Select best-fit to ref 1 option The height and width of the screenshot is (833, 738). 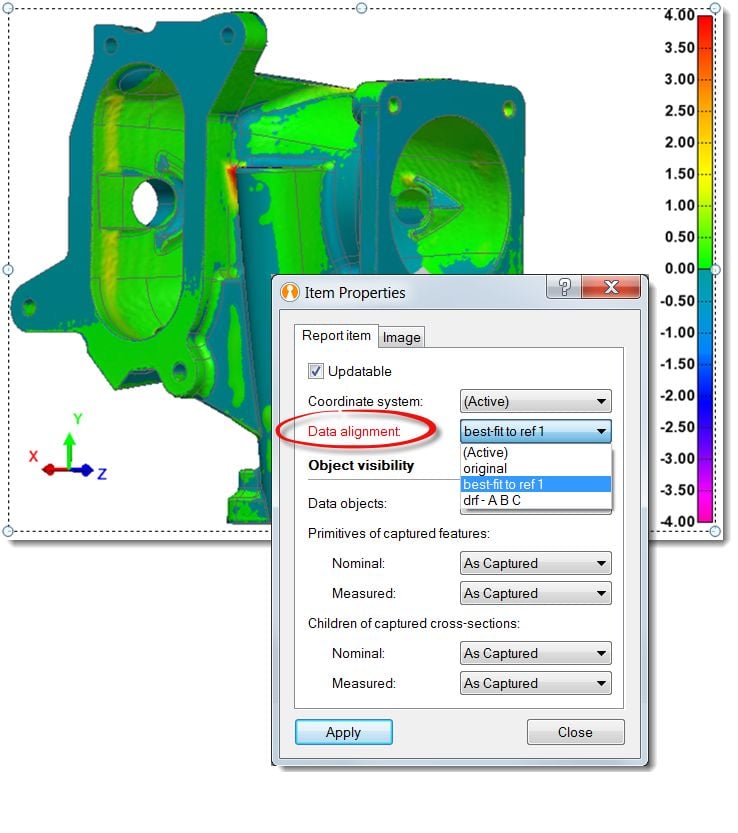click(536, 484)
